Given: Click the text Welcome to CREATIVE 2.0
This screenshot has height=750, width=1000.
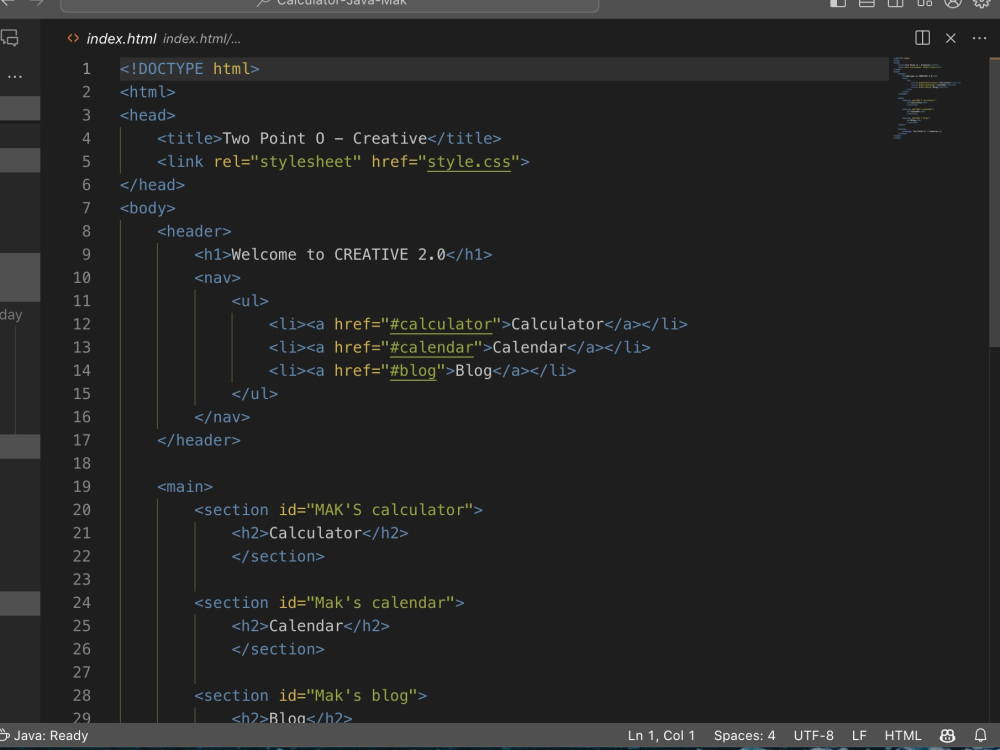Looking at the screenshot, I should [x=338, y=254].
